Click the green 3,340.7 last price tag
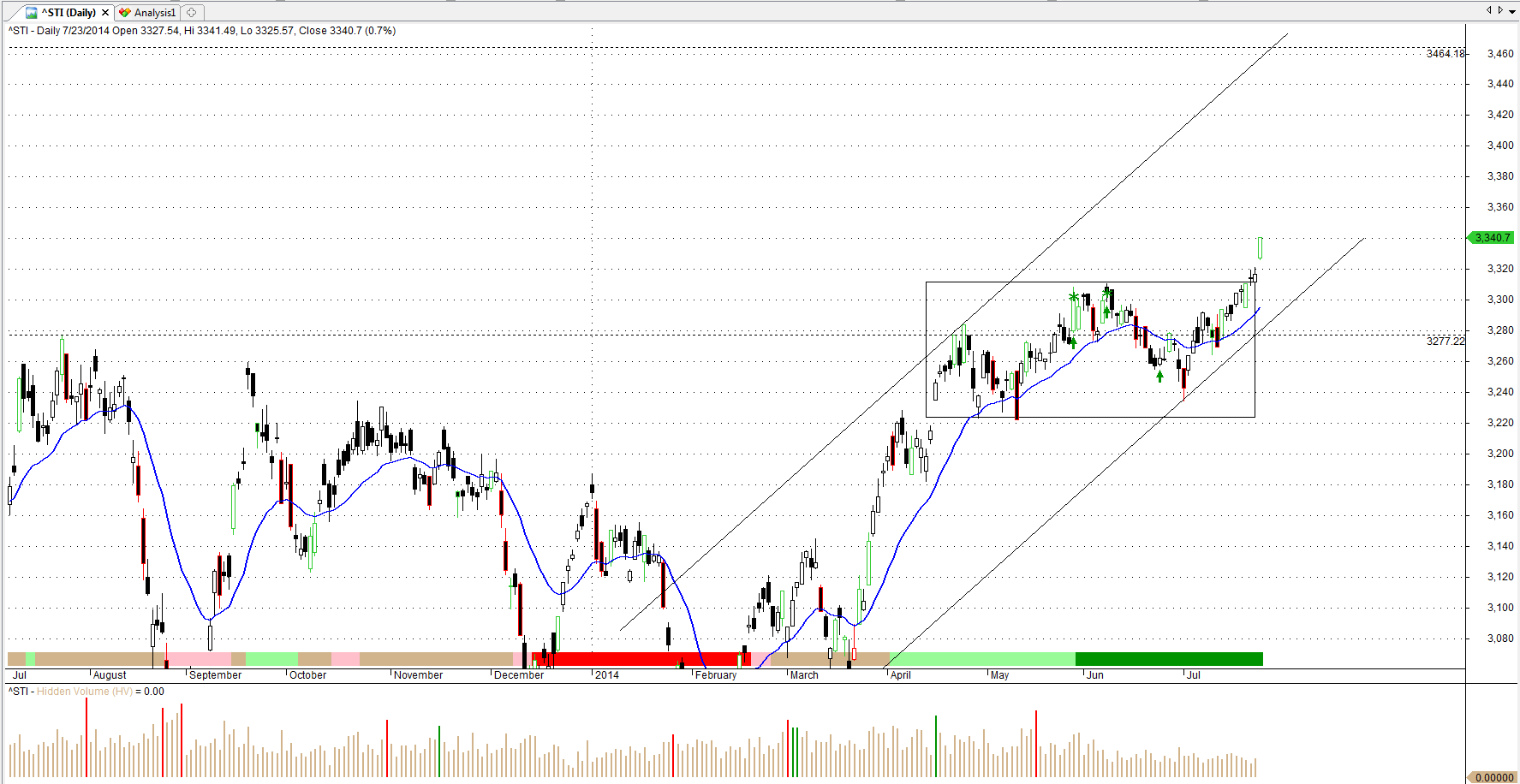Image resolution: width=1520 pixels, height=784 pixels. (x=1492, y=238)
